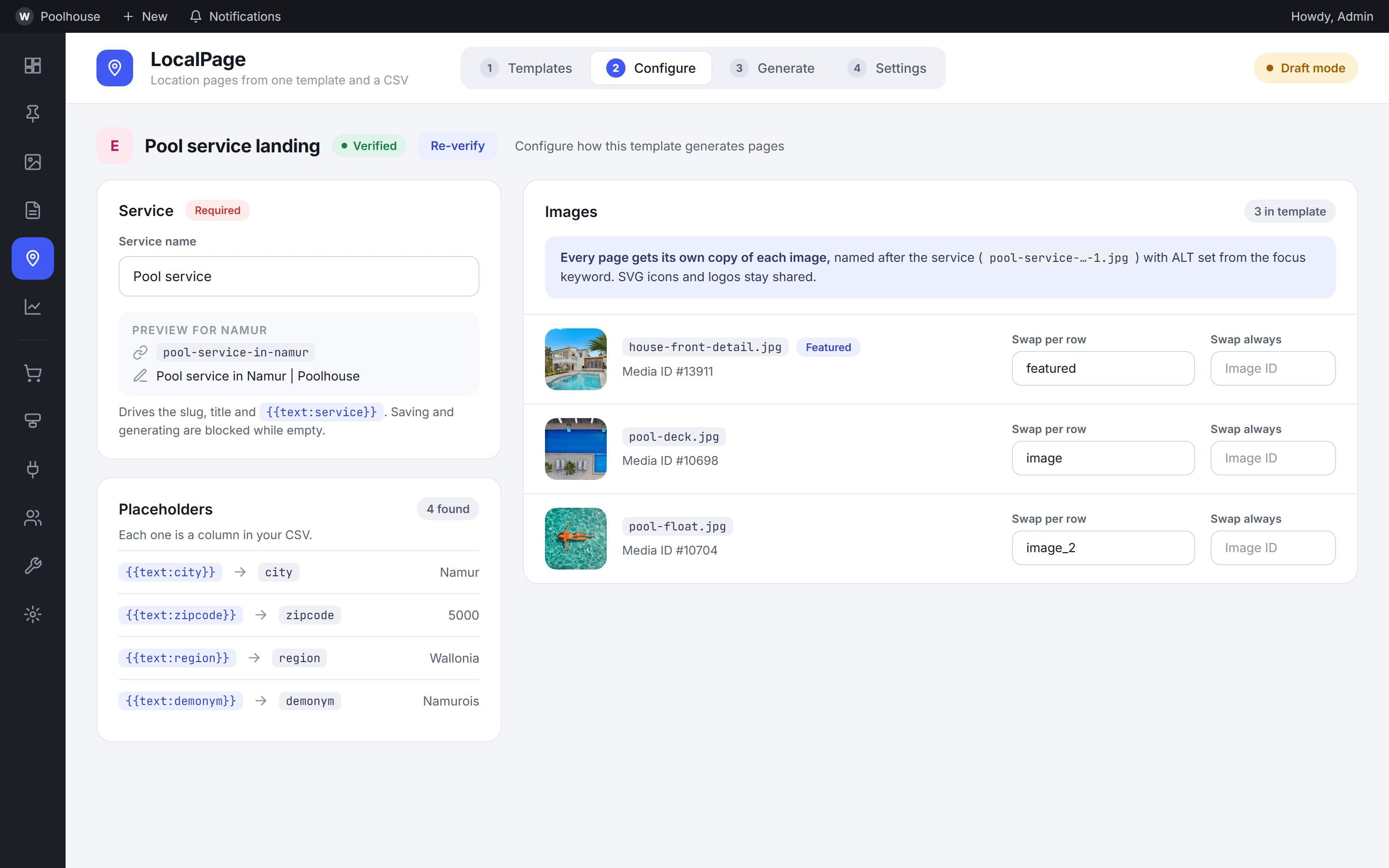Click the WordPress logo in admin bar

pyautogui.click(x=24, y=16)
